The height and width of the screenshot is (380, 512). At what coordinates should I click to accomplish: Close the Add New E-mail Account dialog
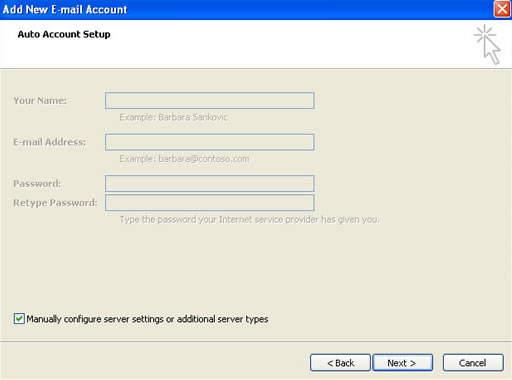[502, 9]
